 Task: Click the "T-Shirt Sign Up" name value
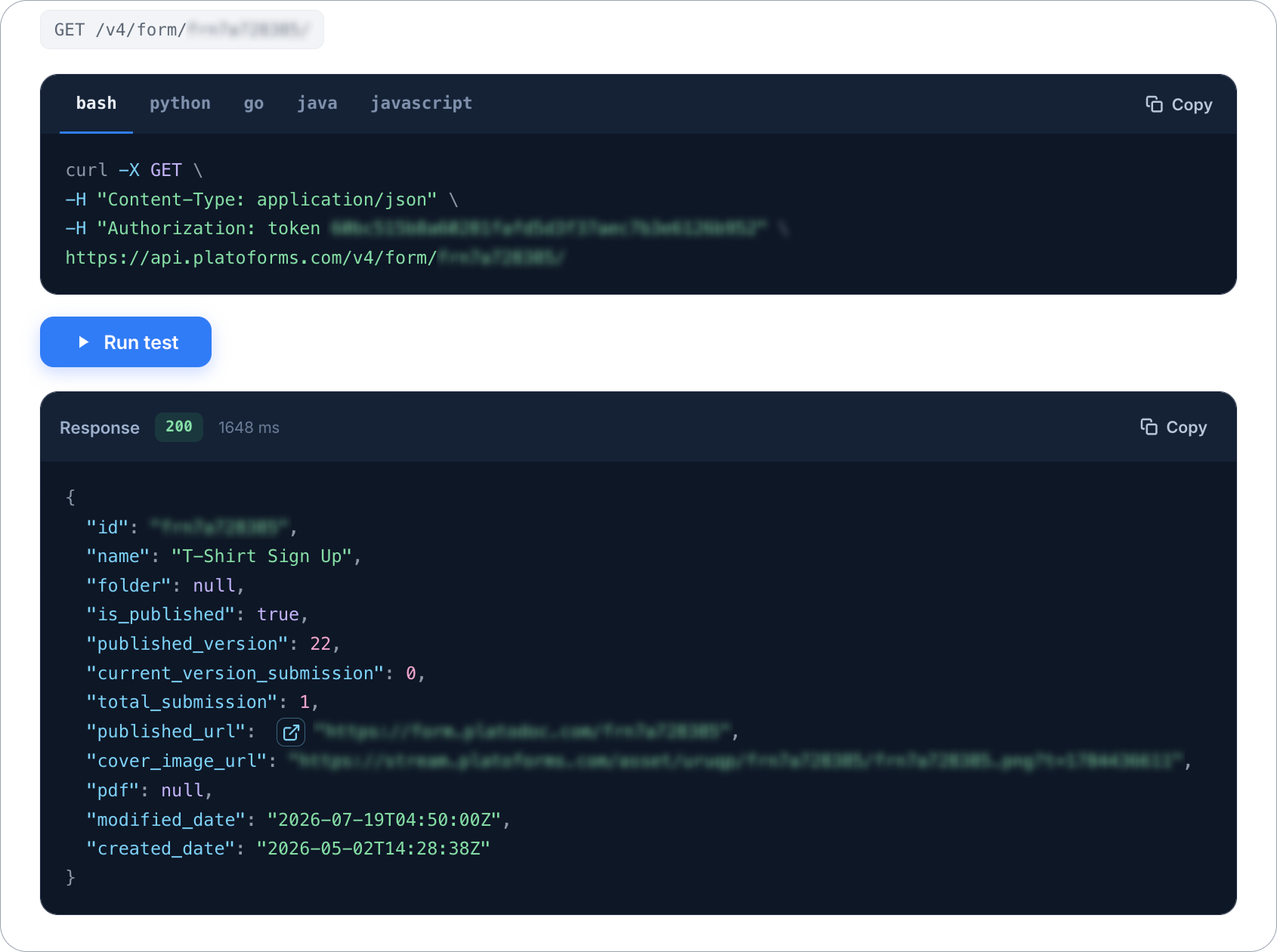point(261,557)
